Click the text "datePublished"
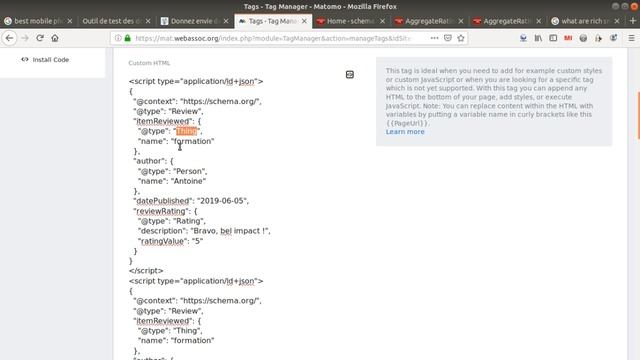640x360 pixels. (163, 201)
